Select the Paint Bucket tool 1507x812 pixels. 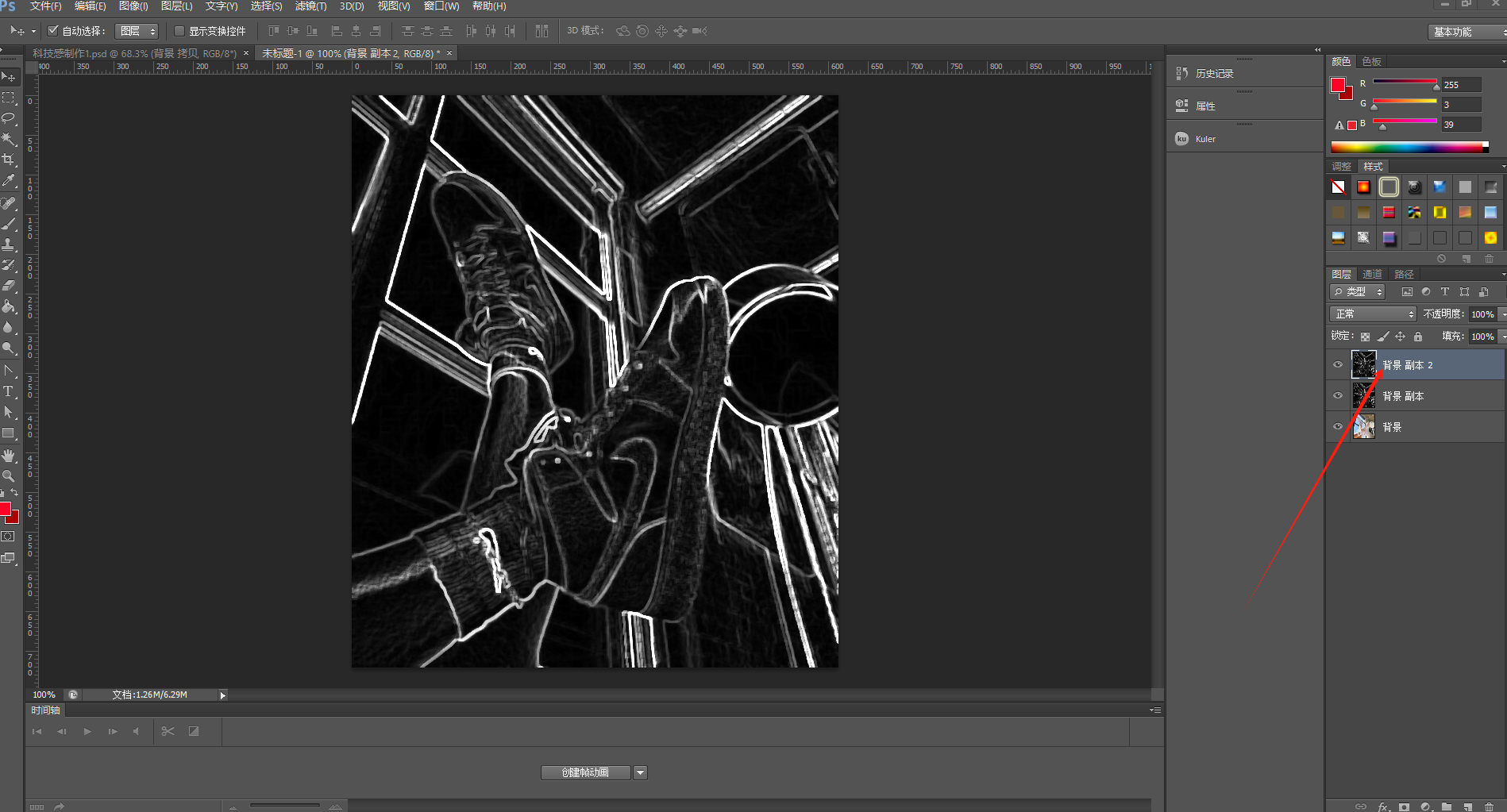[9, 306]
